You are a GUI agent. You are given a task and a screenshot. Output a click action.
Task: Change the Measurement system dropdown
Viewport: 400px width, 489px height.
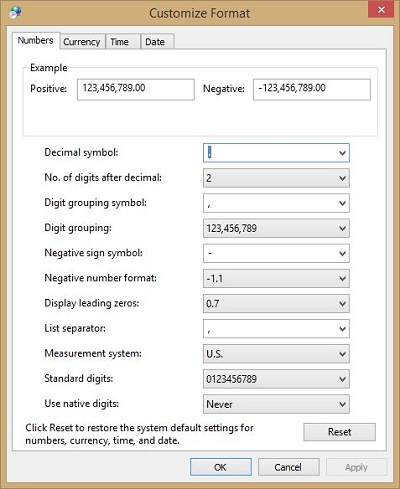click(276, 354)
